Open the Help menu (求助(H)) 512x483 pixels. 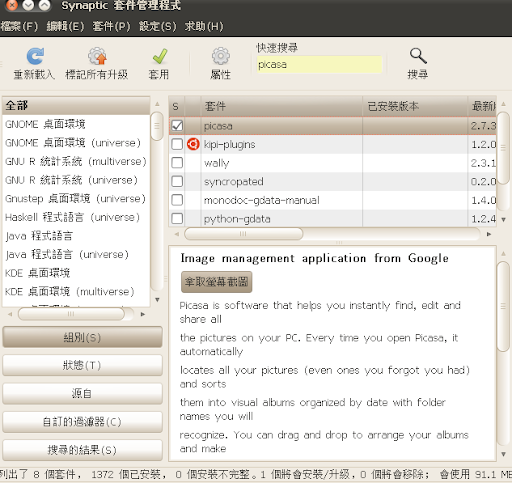click(x=204, y=26)
